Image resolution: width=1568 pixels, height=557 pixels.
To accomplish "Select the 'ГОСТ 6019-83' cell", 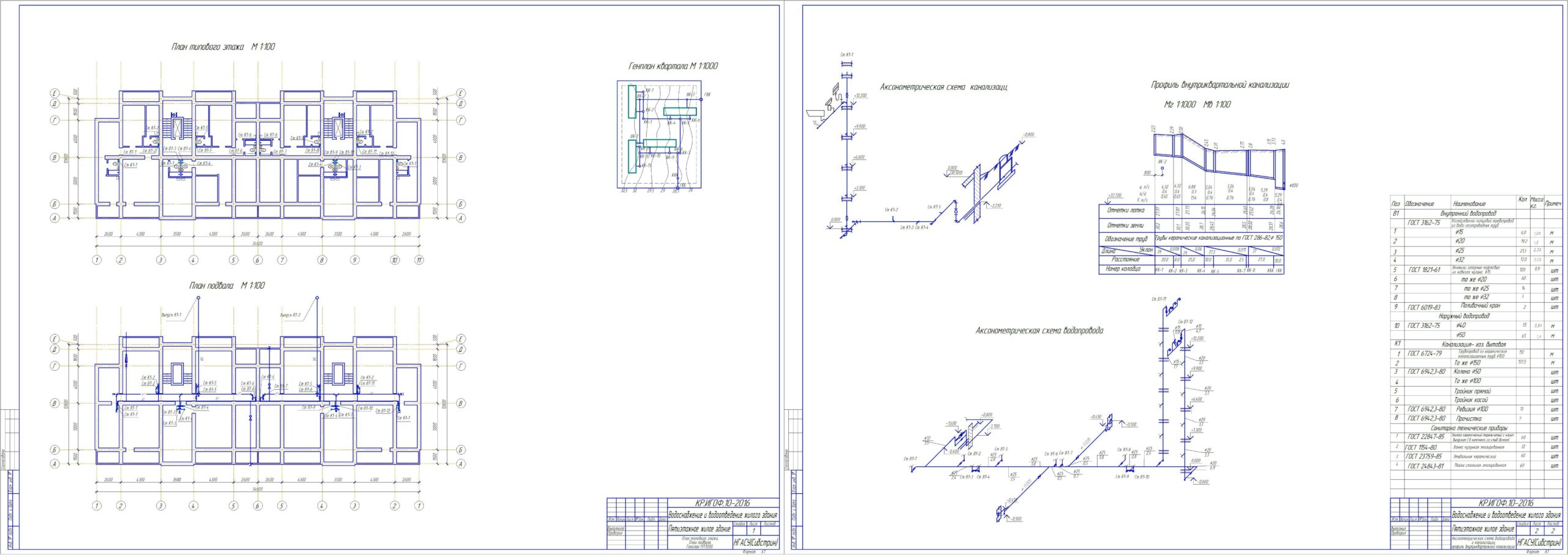I will (x=1425, y=308).
